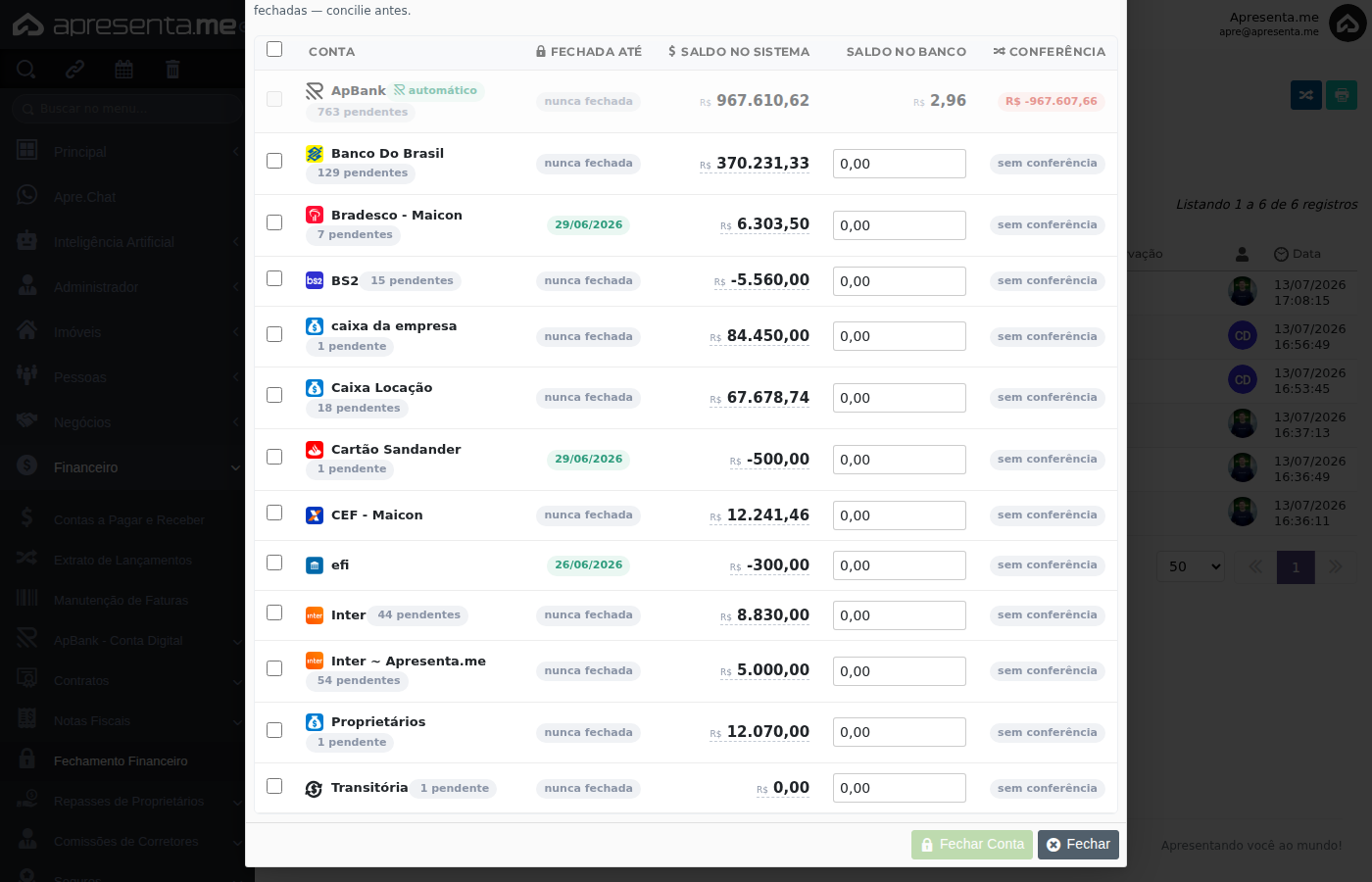The width and height of the screenshot is (1372, 882).
Task: Click the Proprietários account icon
Action: [315, 722]
